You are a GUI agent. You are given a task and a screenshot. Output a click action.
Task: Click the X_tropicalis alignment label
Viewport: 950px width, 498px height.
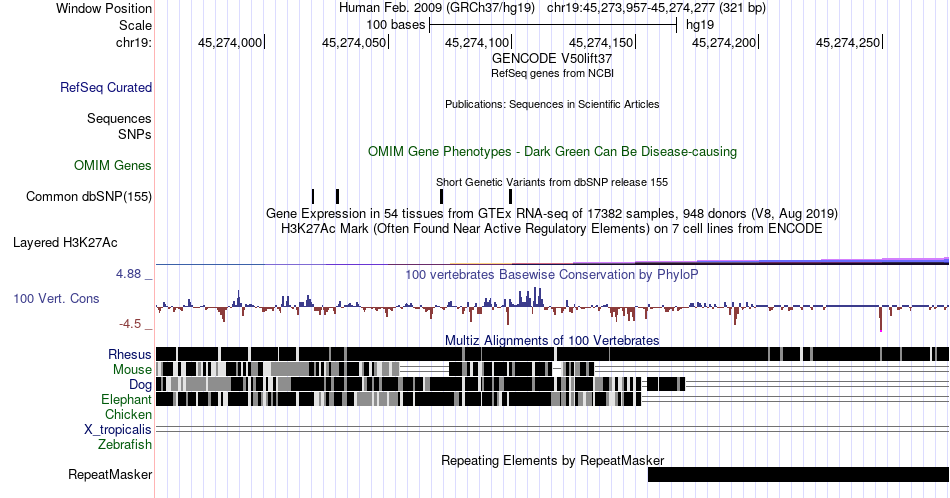click(118, 430)
